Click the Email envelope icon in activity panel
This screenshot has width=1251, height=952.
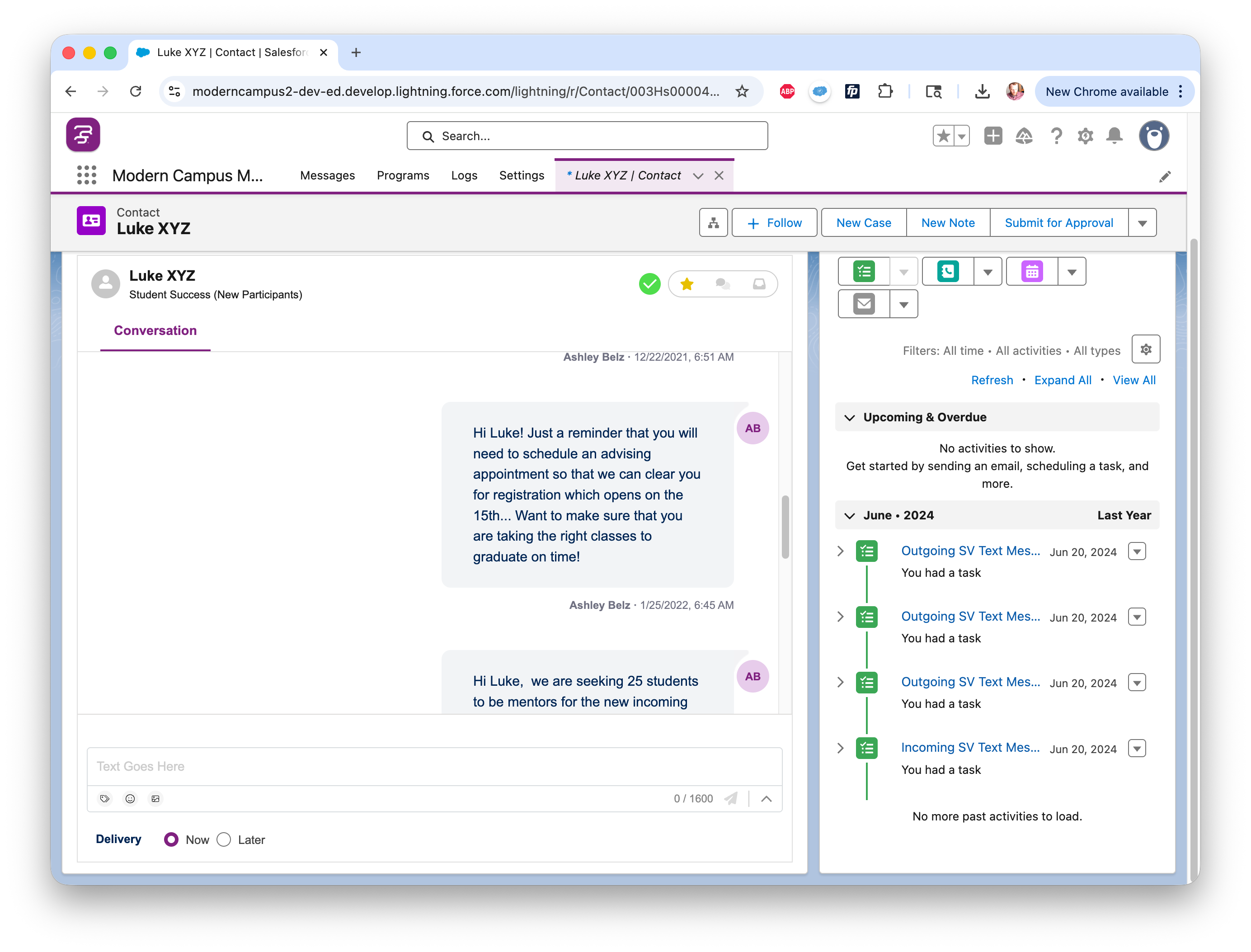(x=864, y=304)
